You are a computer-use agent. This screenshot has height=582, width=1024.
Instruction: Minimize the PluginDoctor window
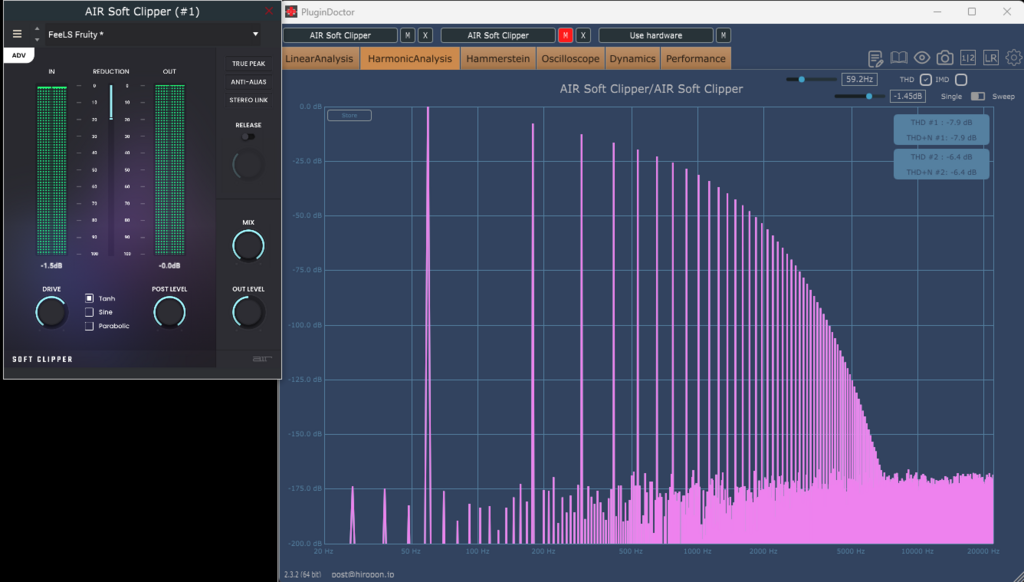(937, 11)
